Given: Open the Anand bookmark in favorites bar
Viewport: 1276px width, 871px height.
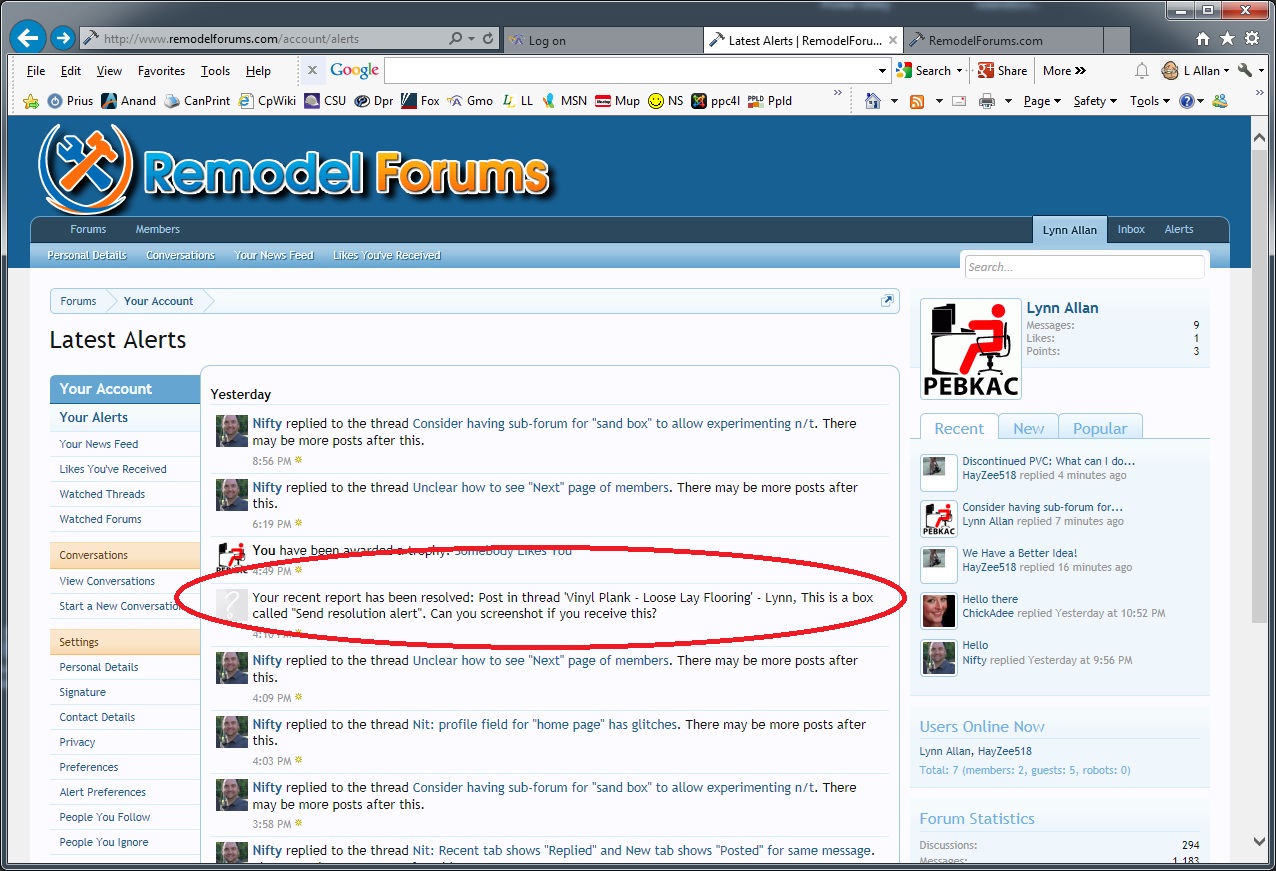Looking at the screenshot, I should [128, 101].
